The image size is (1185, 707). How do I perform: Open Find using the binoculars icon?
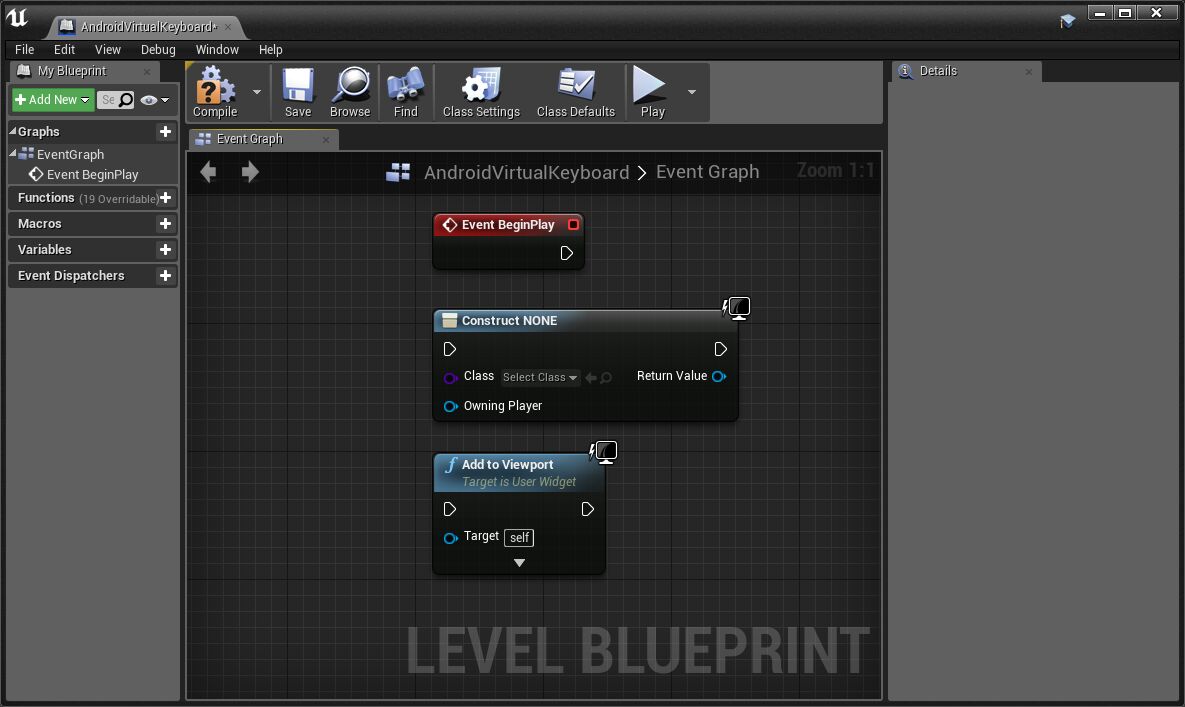point(405,88)
